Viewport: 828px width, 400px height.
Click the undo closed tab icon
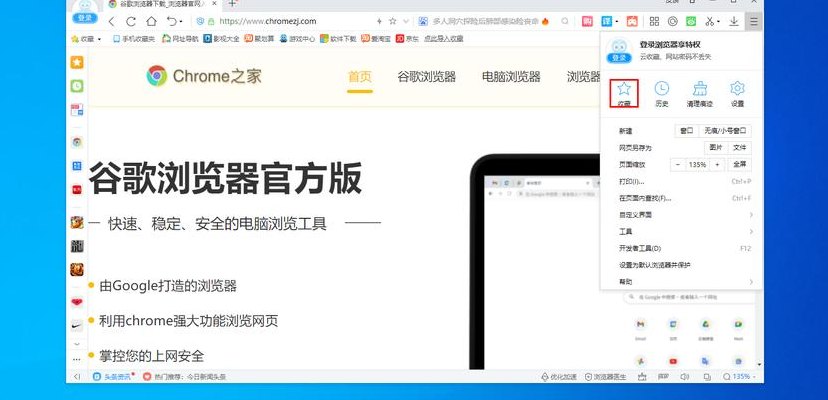point(172,22)
